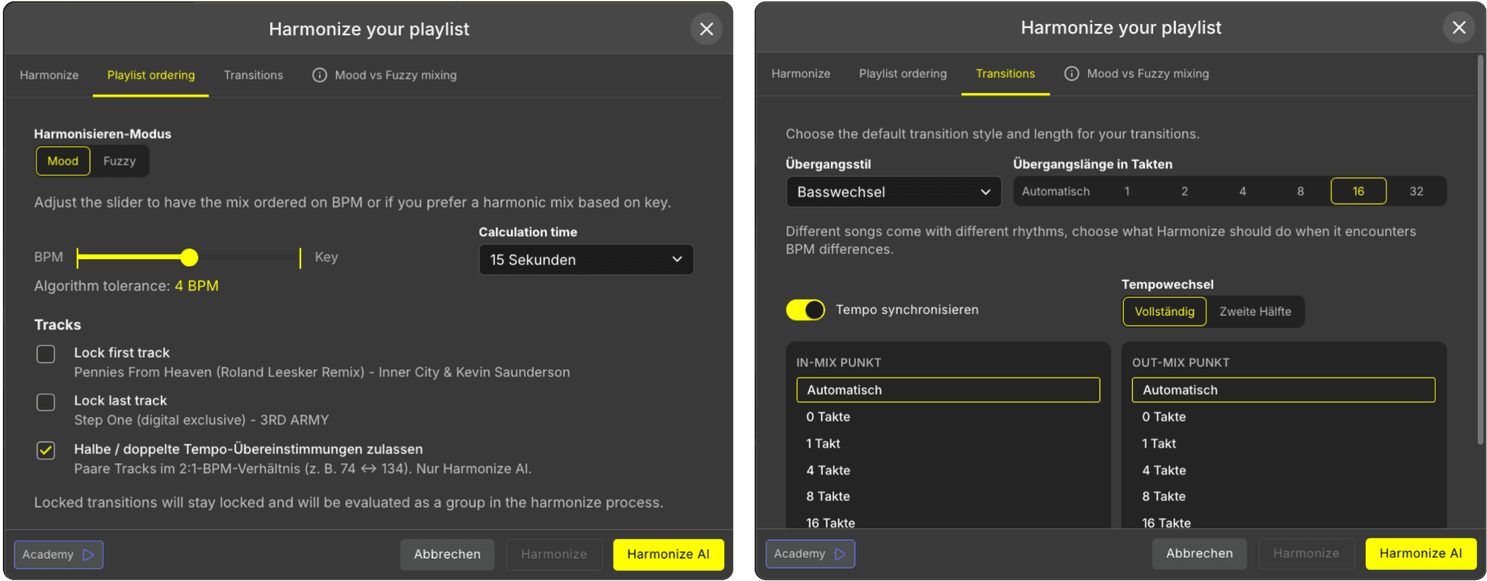Viewport: 1487px width, 581px height.
Task: Click Academy button in left dialog
Action: click(x=58, y=555)
